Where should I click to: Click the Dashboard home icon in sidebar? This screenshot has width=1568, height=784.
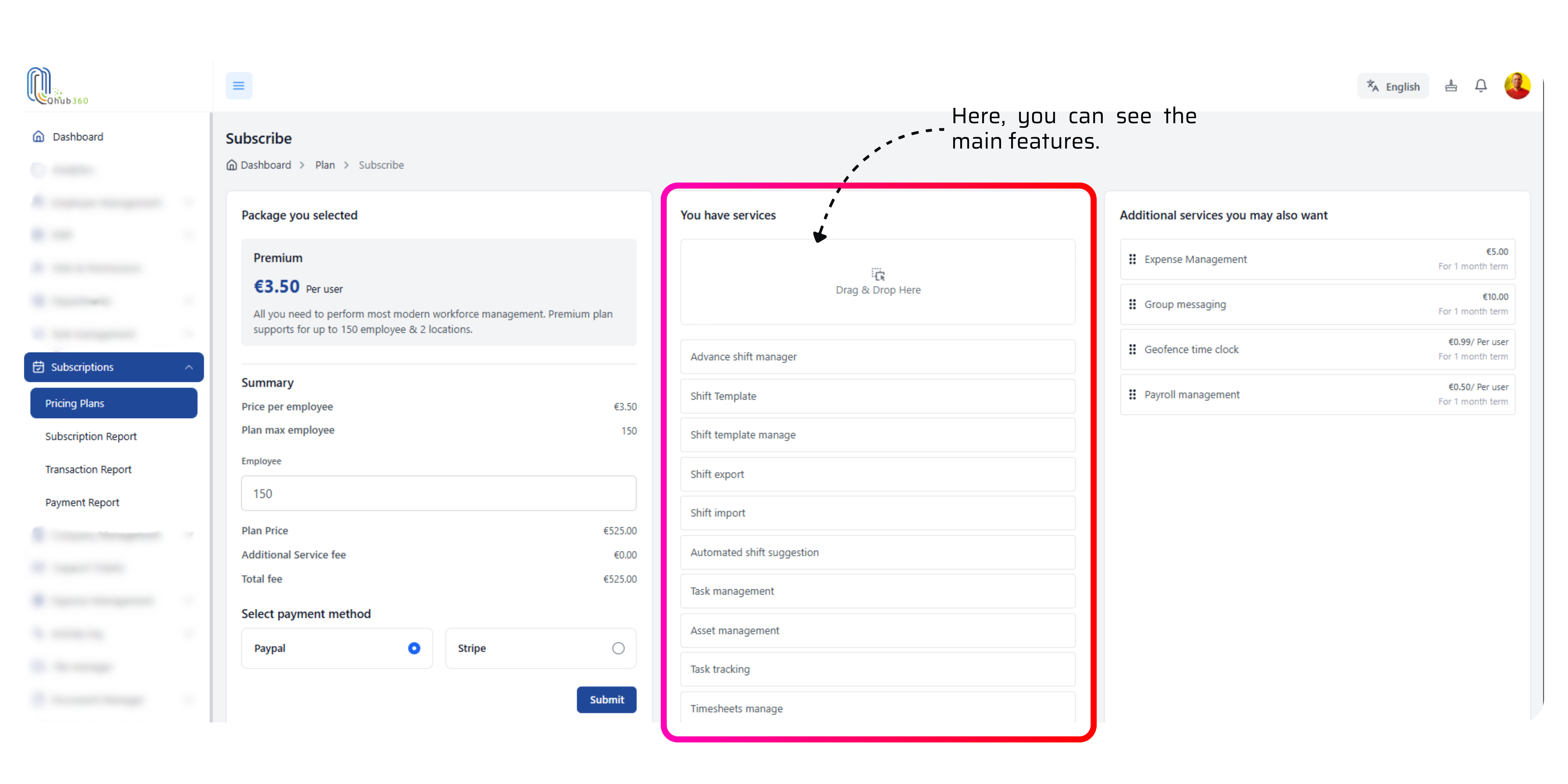tap(38, 136)
